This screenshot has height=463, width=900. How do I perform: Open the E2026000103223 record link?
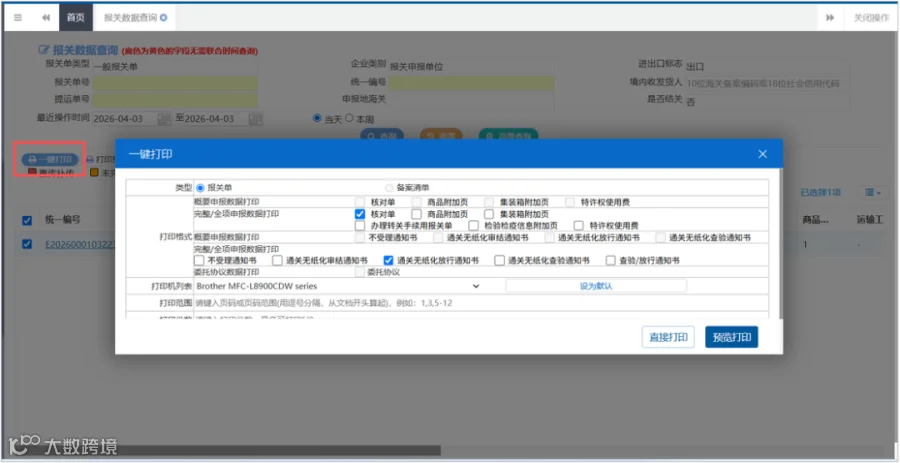tap(80, 244)
